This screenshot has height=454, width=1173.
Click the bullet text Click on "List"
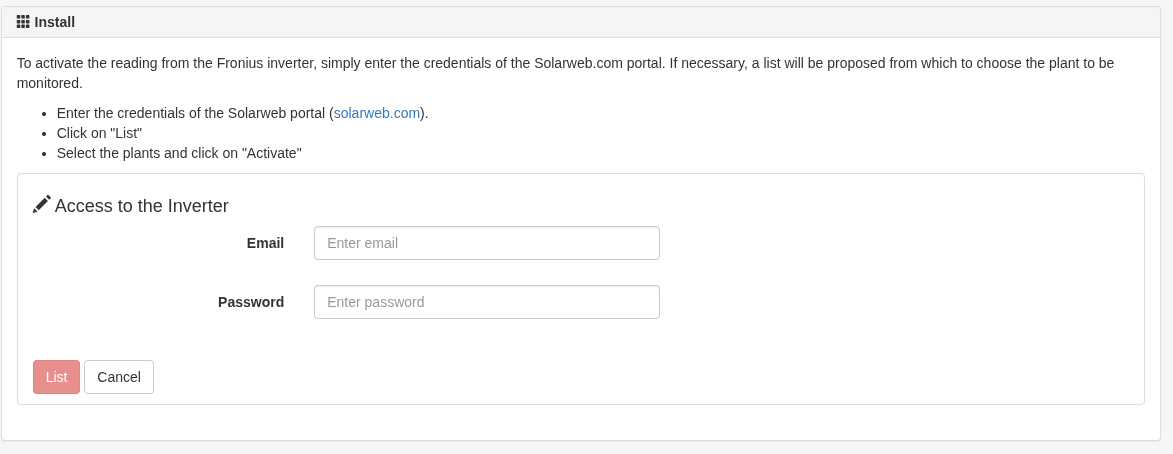click(99, 133)
